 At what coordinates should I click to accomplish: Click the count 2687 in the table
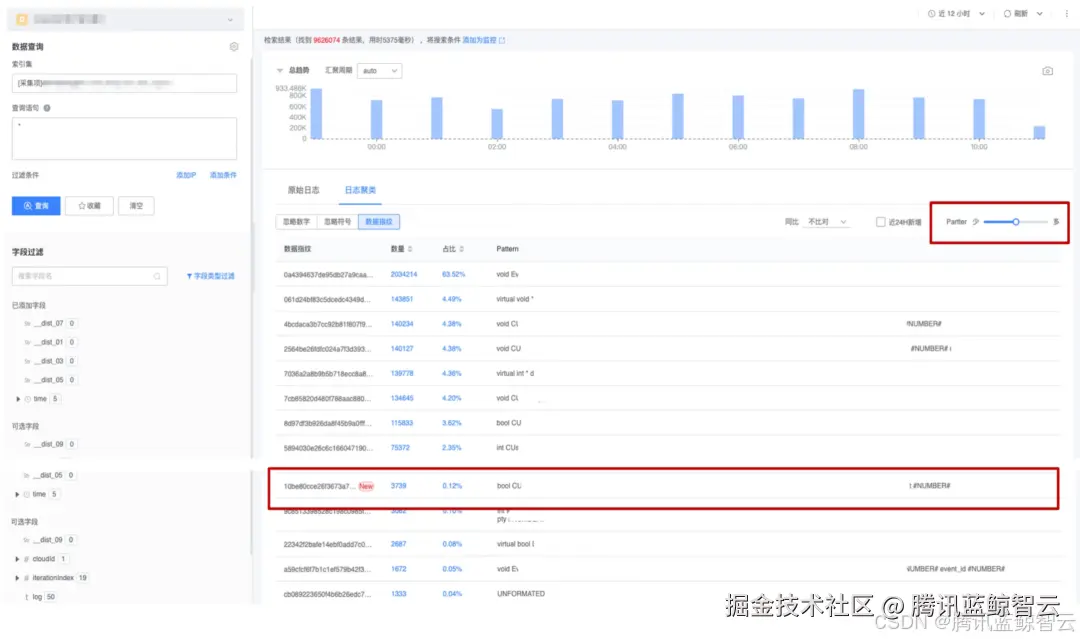coord(398,545)
